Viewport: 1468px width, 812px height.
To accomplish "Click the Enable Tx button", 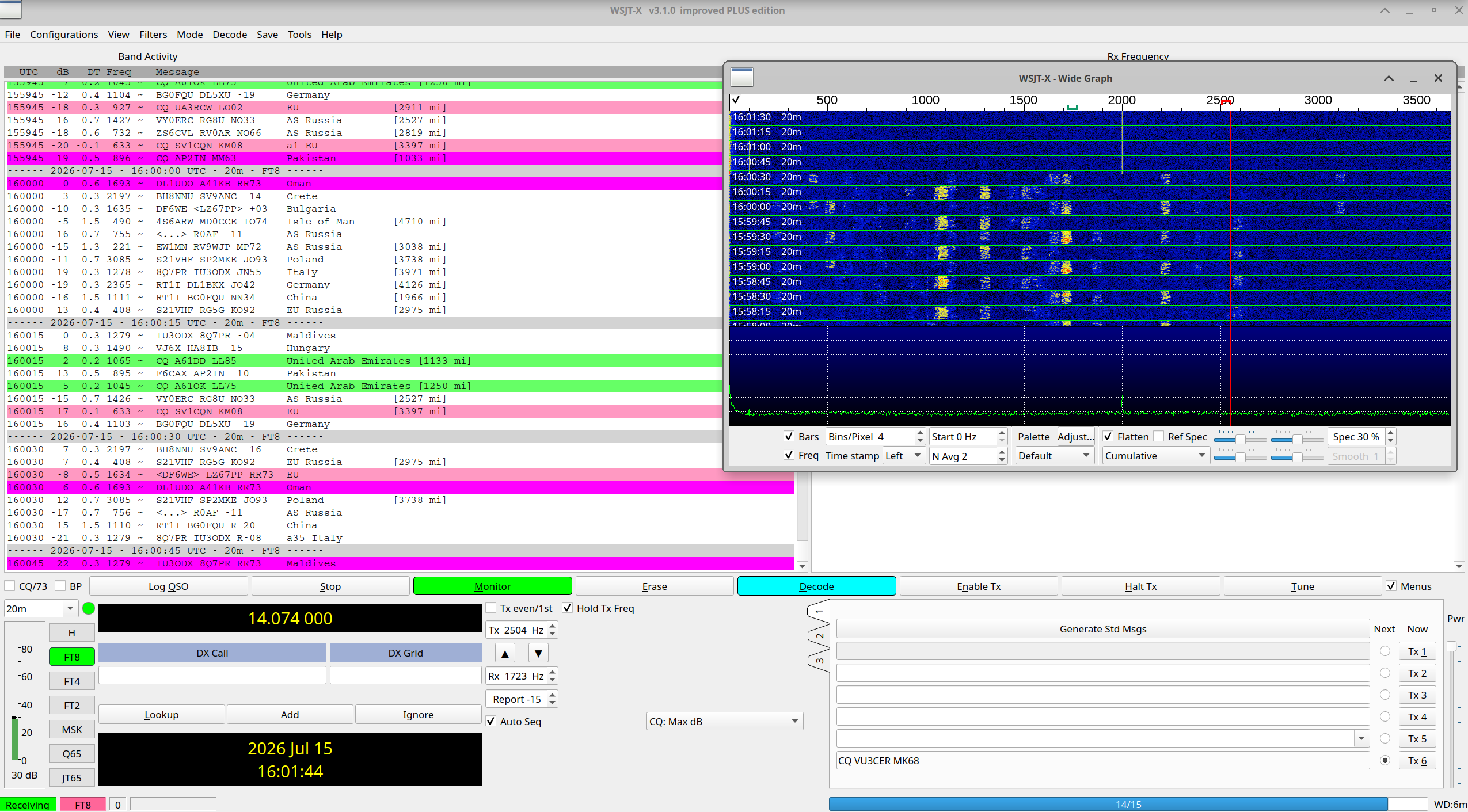I will 979,586.
